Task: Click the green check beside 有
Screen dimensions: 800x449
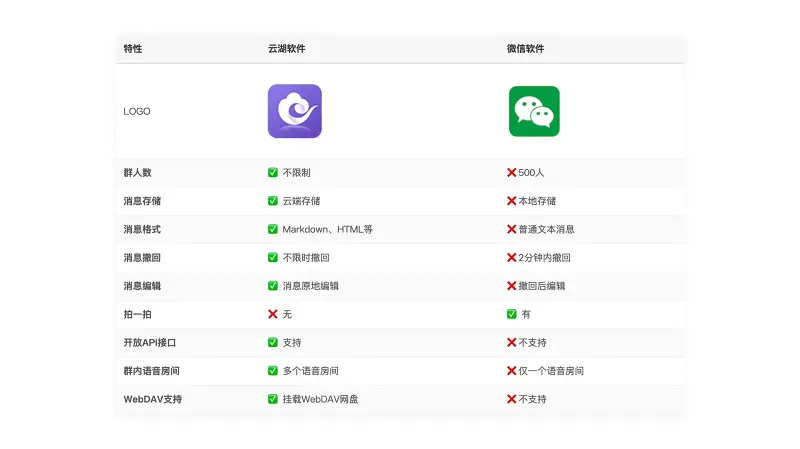Action: 512,314
